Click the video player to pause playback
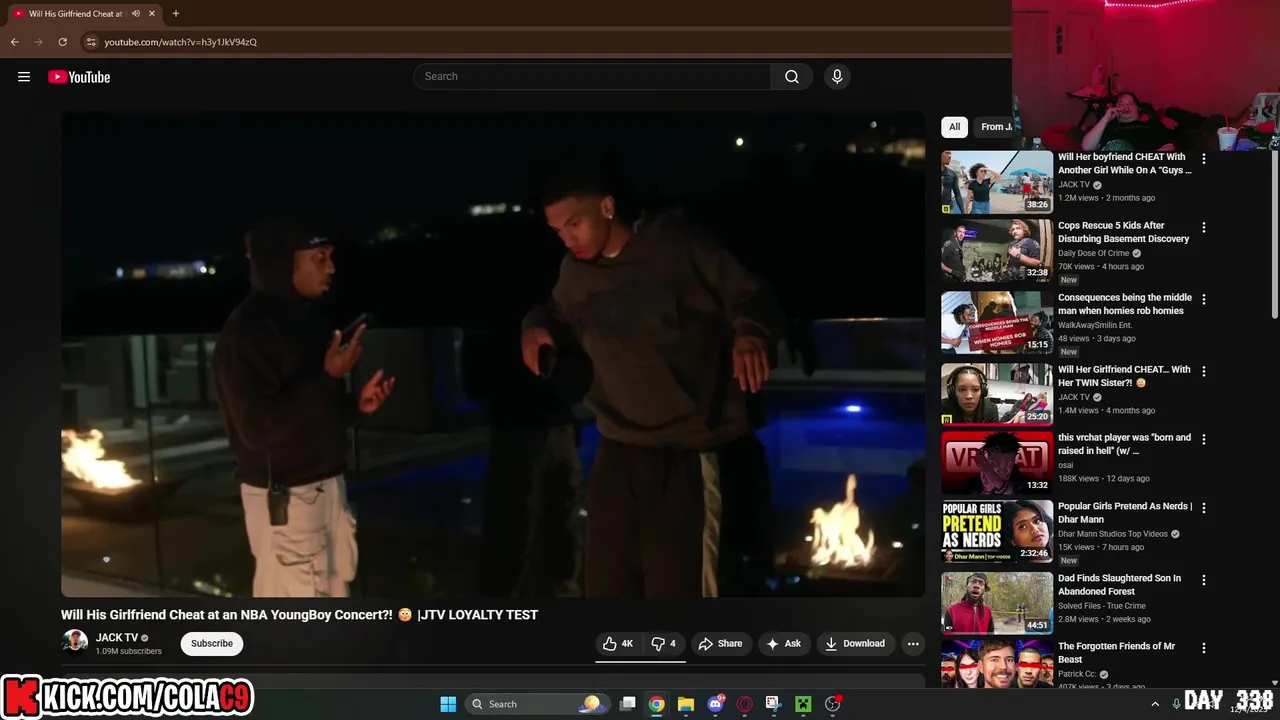 click(x=493, y=354)
